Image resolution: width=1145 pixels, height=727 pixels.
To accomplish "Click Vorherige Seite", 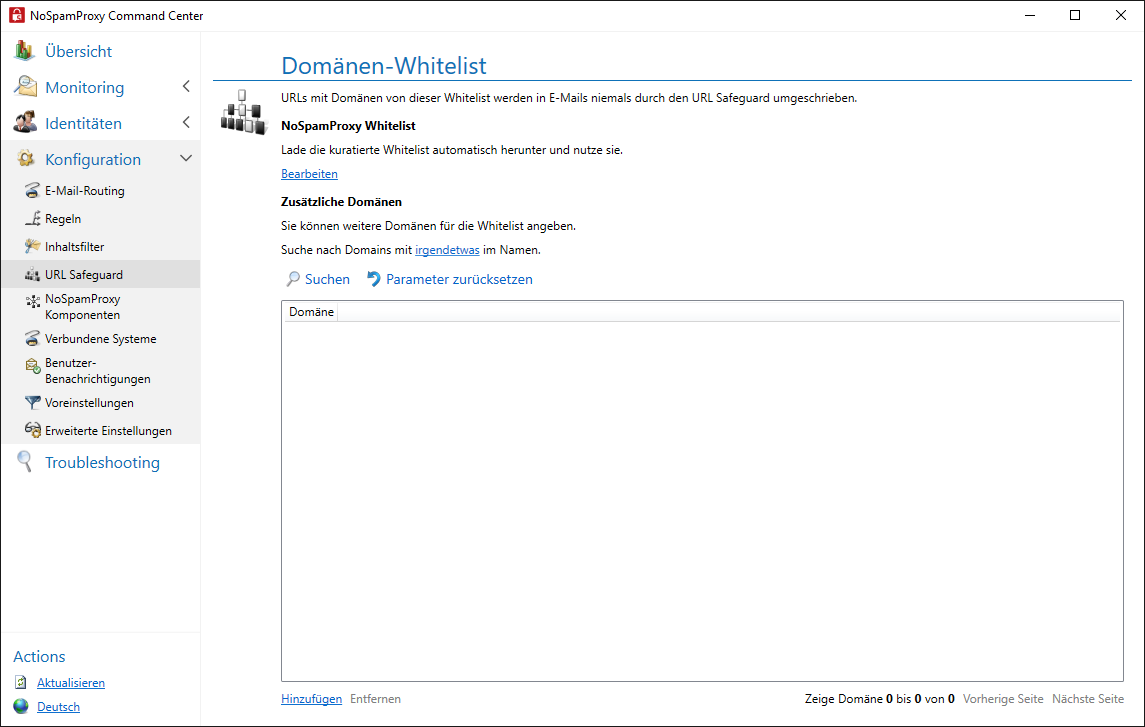I will pos(1003,699).
